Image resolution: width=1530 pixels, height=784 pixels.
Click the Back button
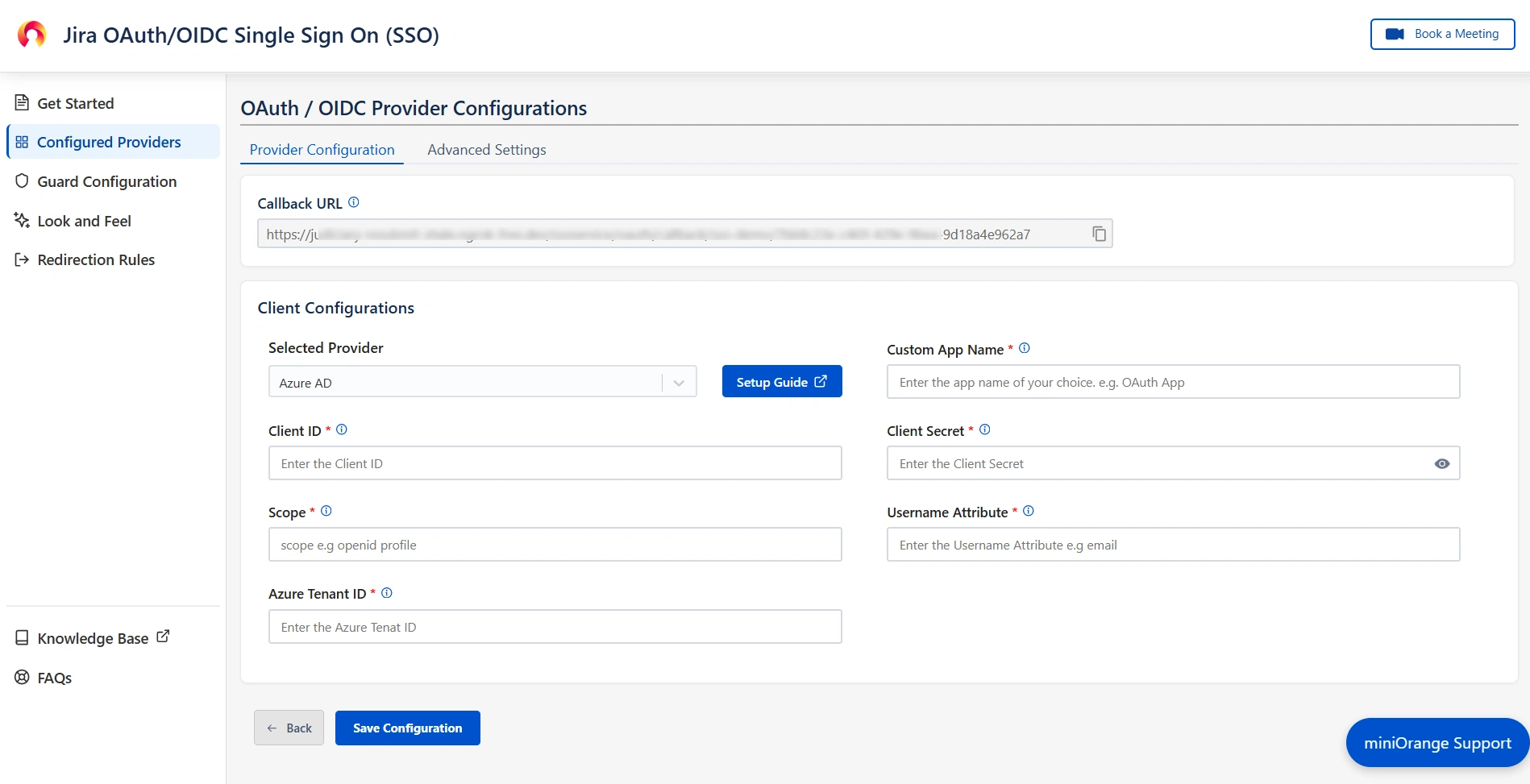pos(289,728)
